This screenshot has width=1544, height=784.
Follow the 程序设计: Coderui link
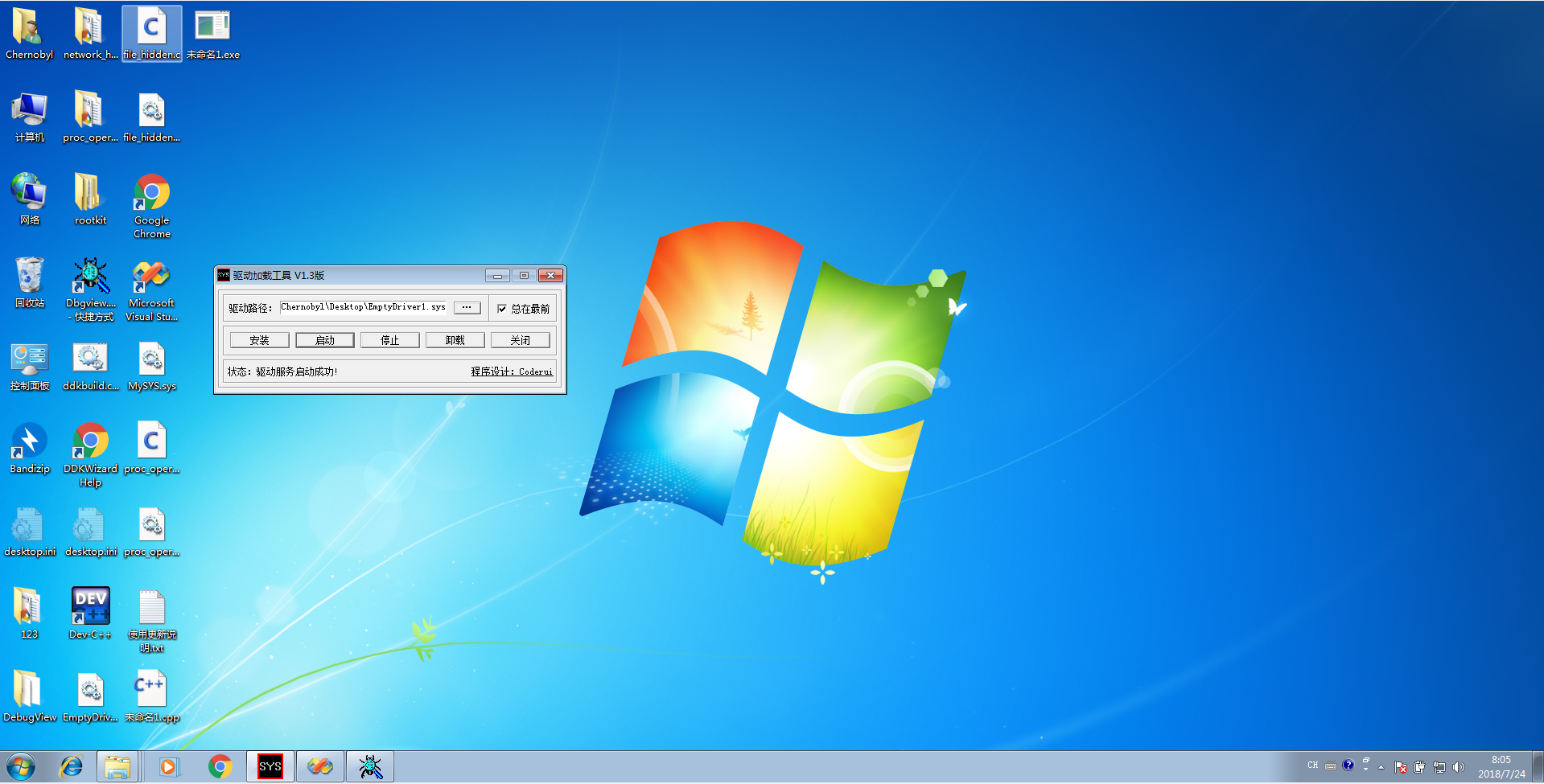512,371
